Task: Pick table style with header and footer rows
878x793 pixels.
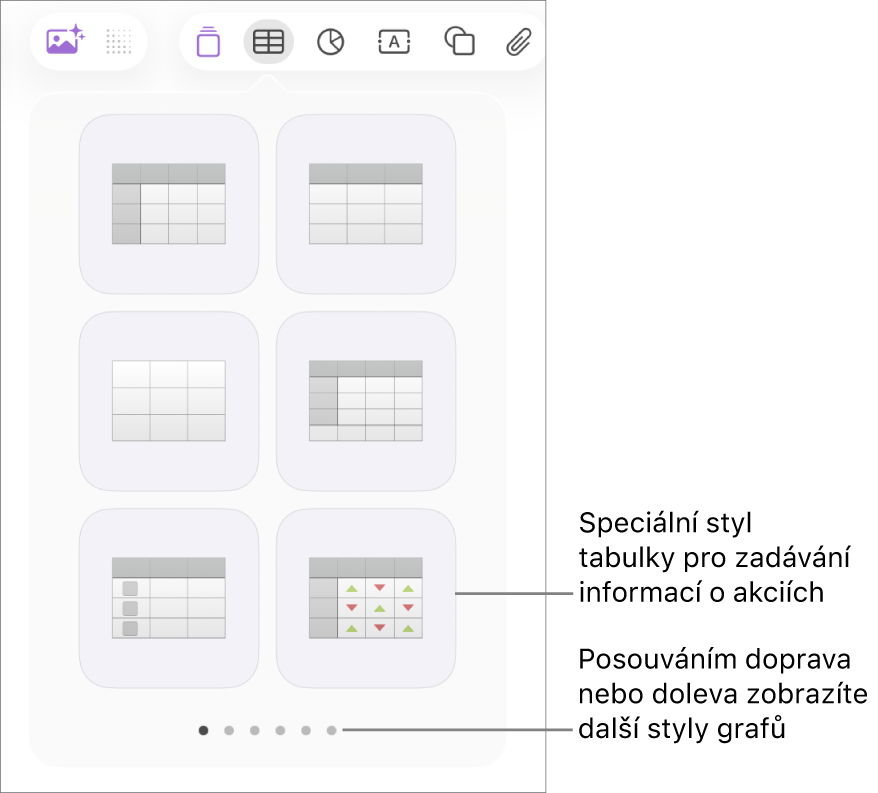Action: pos(366,401)
